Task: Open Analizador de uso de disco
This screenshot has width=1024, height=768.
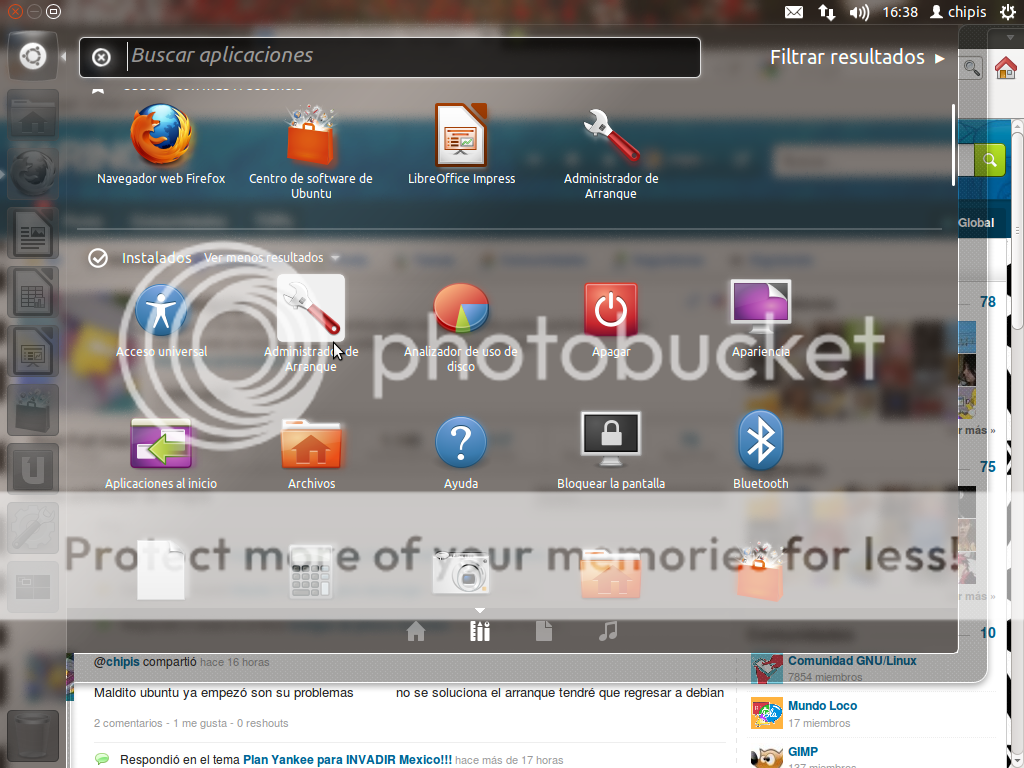Action: point(460,327)
